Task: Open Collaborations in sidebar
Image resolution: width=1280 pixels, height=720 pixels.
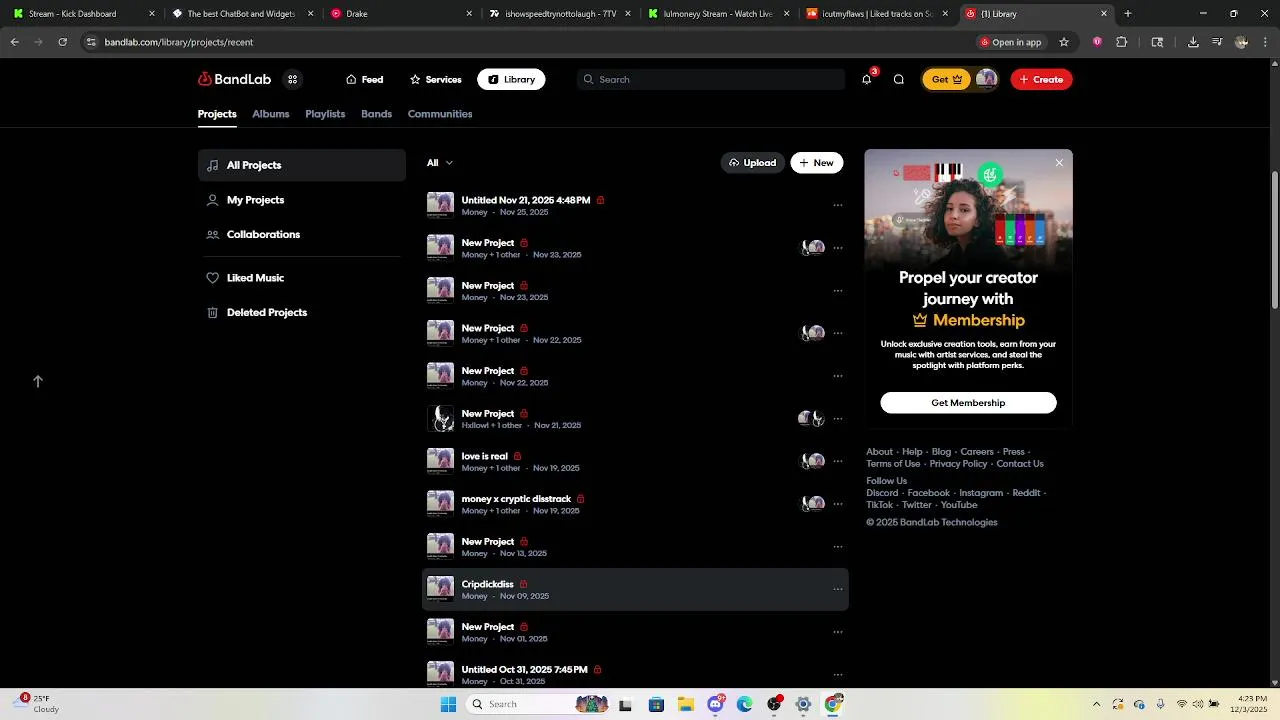Action: [301, 234]
